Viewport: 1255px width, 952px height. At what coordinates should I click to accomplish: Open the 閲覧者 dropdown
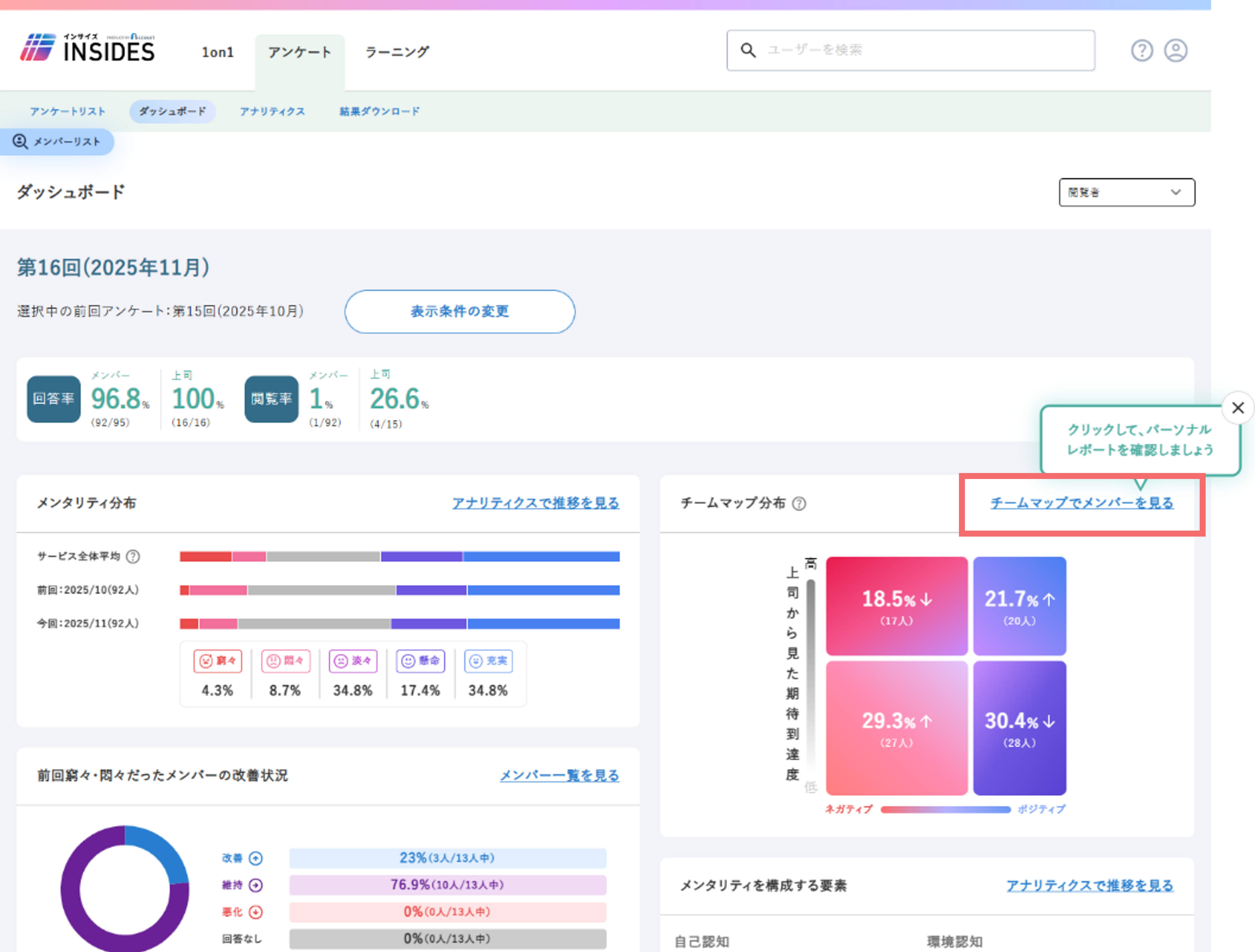click(1126, 192)
